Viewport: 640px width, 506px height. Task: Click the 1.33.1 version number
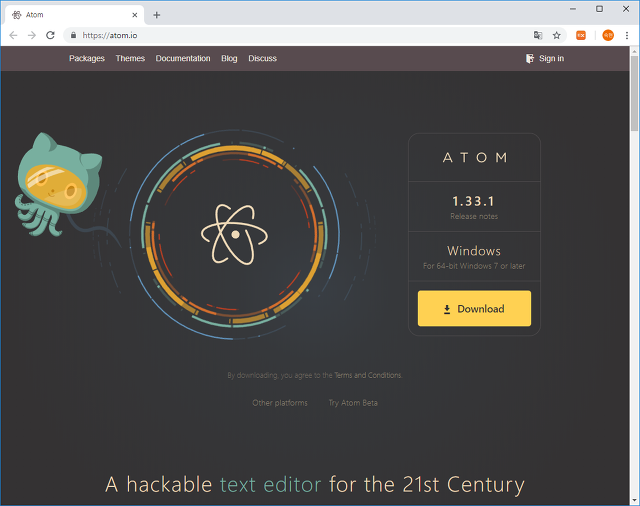pos(473,201)
